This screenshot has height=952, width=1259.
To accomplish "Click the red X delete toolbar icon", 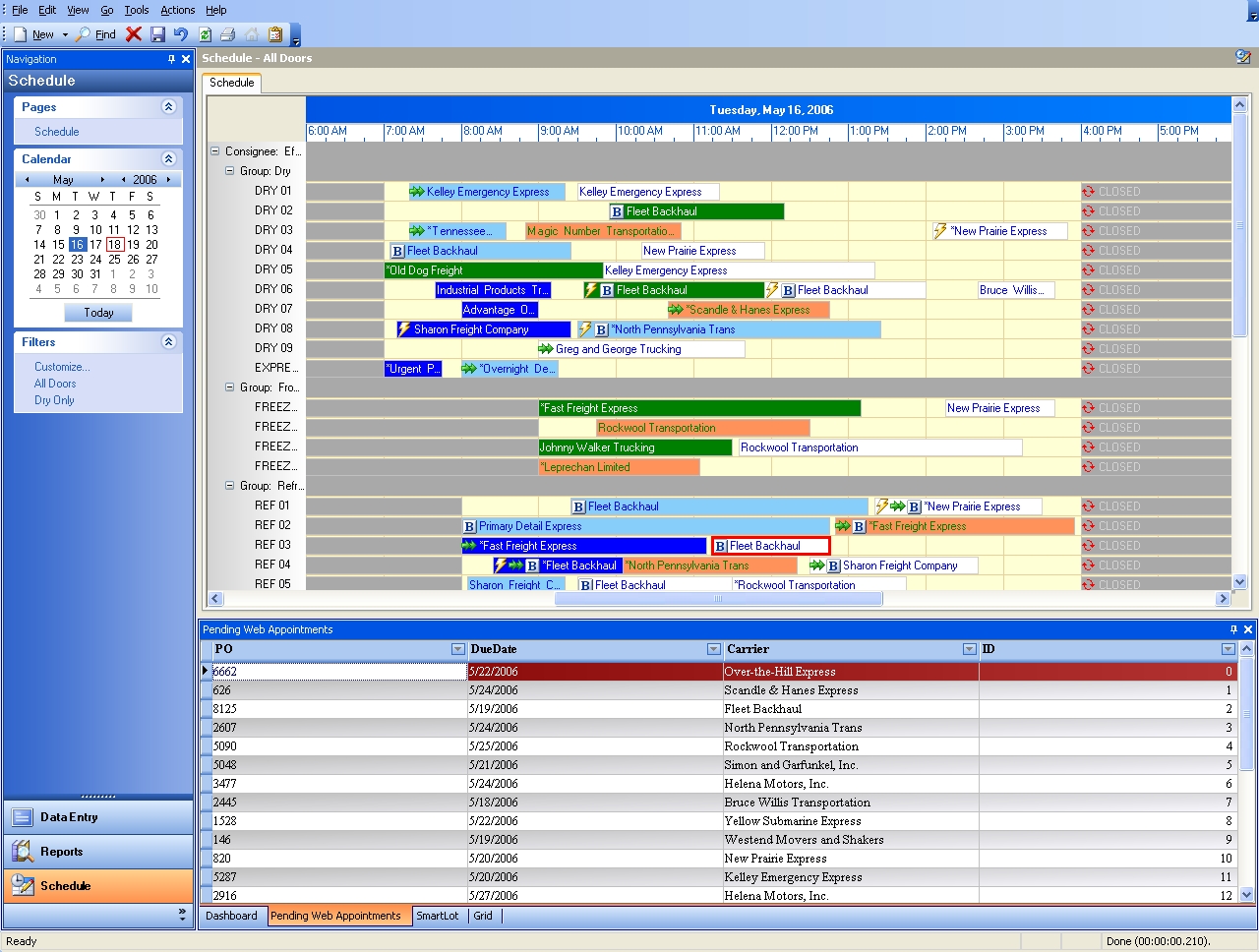I will point(134,34).
